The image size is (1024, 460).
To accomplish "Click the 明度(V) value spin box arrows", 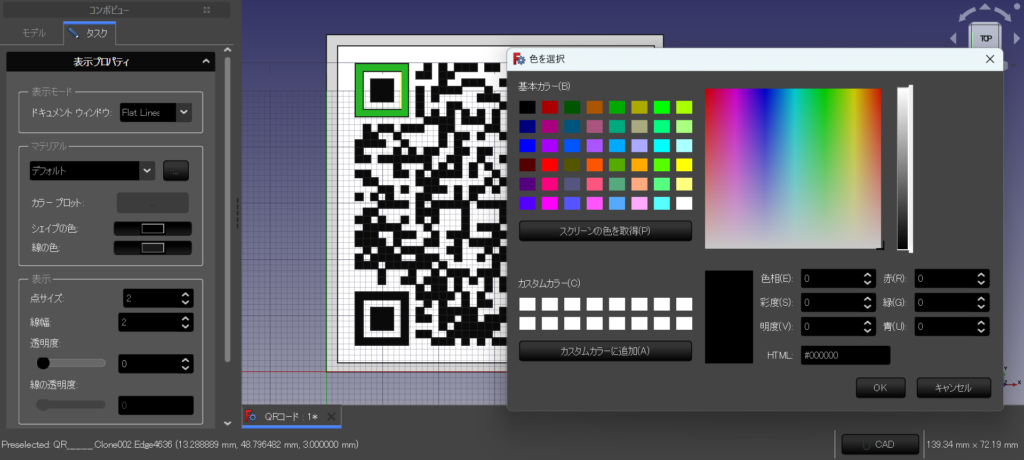I will 868,326.
